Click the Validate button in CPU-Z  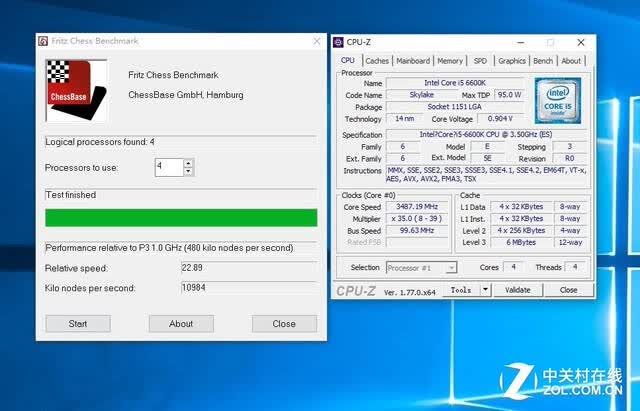(x=518, y=290)
